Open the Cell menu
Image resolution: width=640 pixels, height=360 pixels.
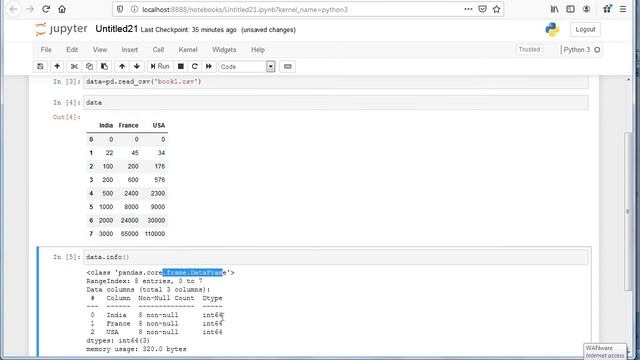click(x=158, y=50)
